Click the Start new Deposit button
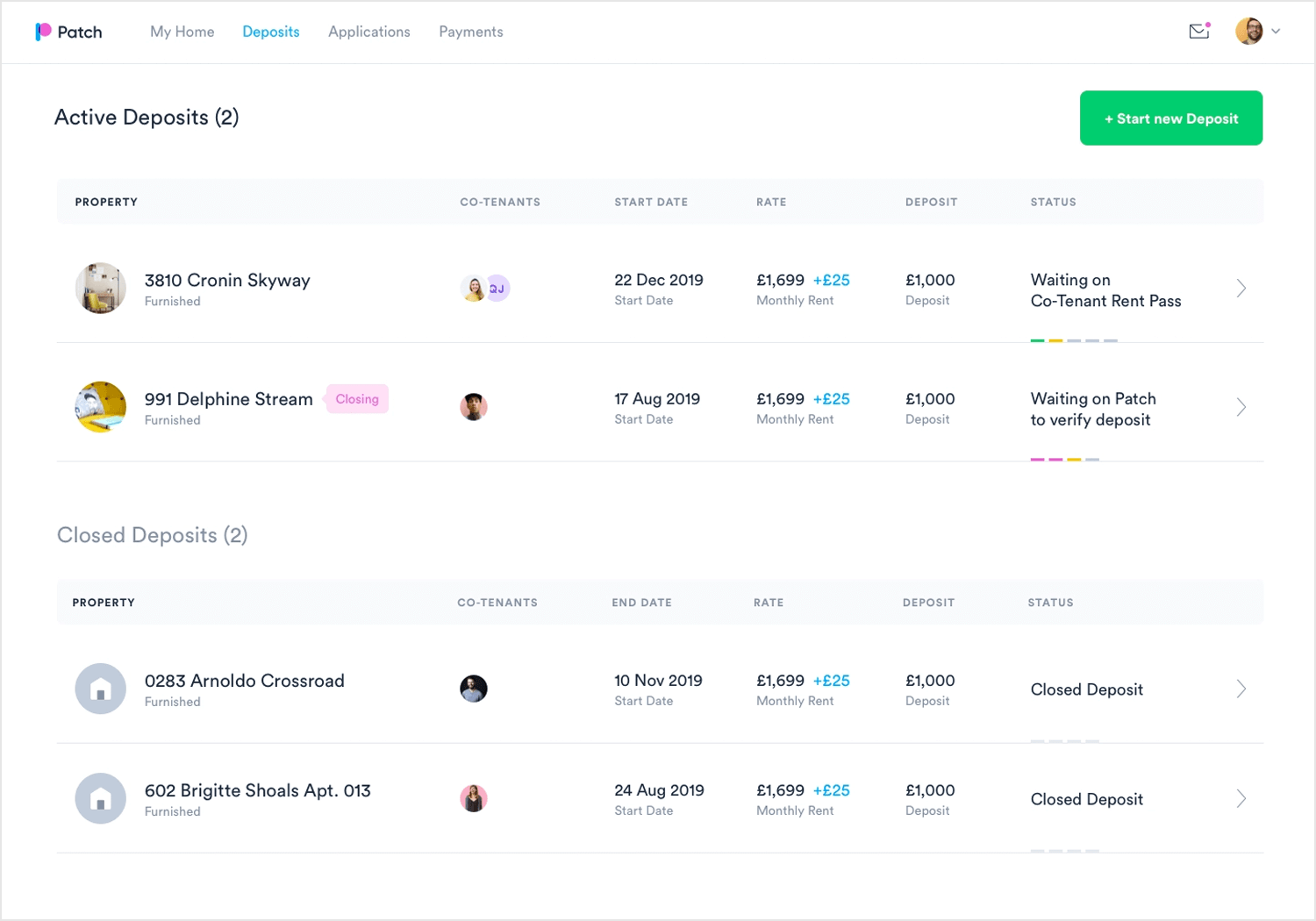The width and height of the screenshot is (1316, 921). click(x=1171, y=118)
